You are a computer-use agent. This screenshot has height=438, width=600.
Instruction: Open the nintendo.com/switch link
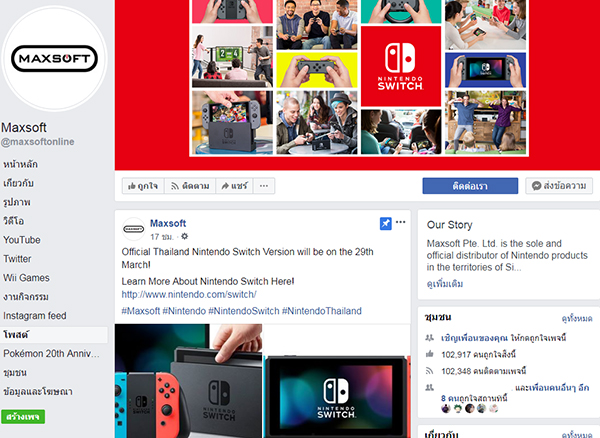coord(189,295)
